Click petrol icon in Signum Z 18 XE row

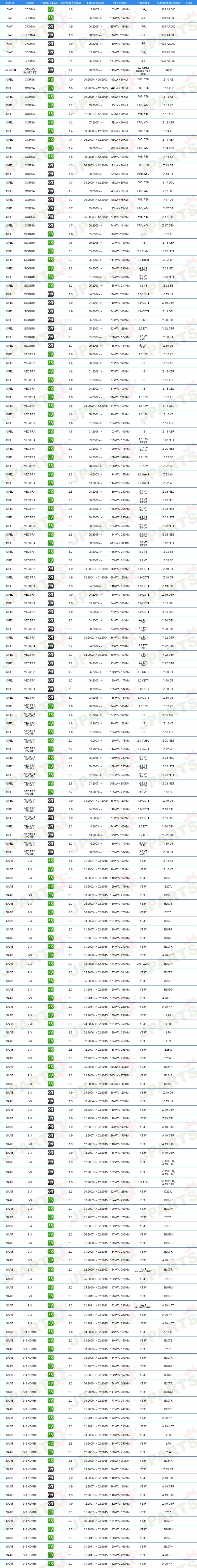[x=50, y=234]
